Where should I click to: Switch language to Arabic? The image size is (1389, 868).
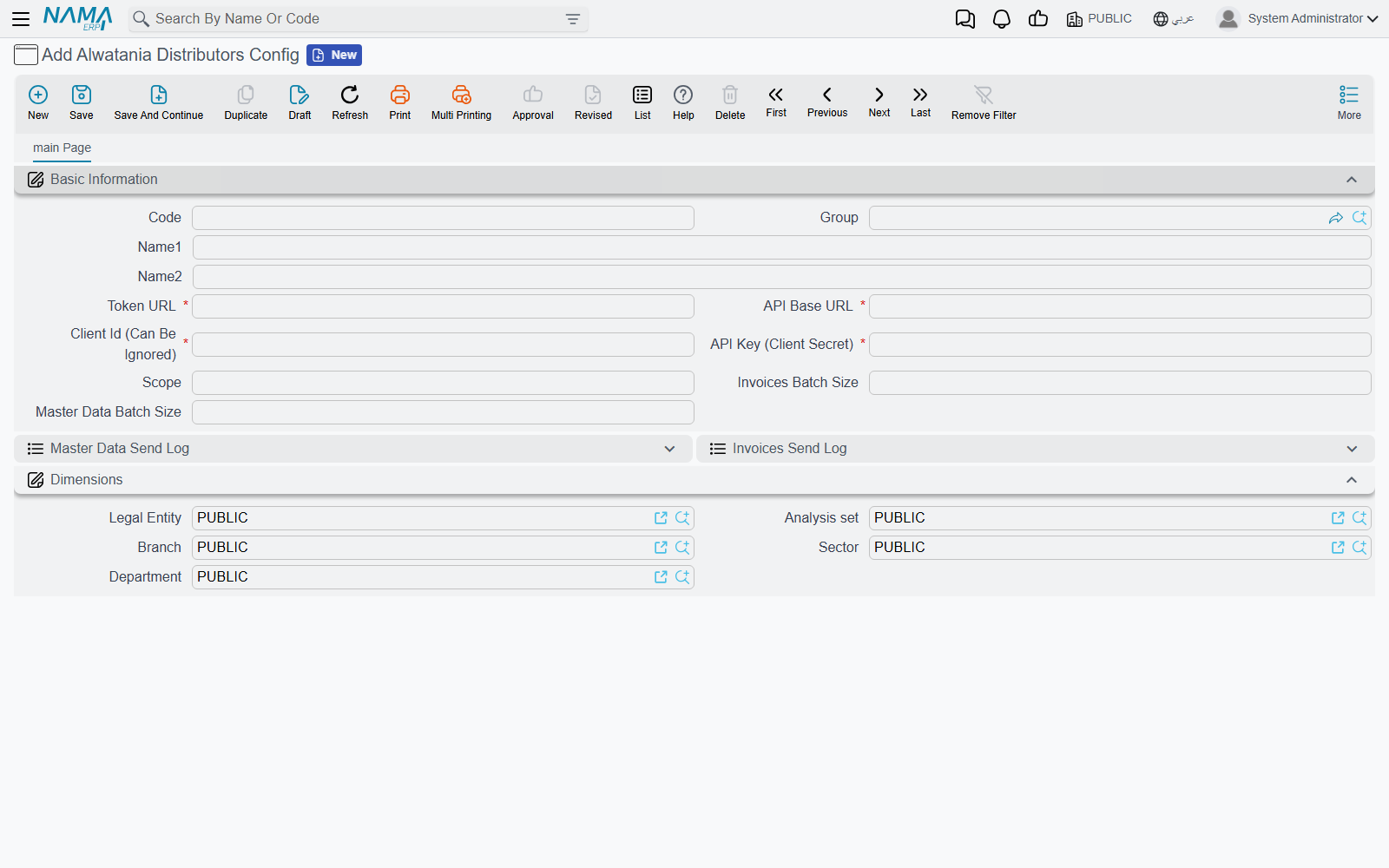coord(1174,19)
